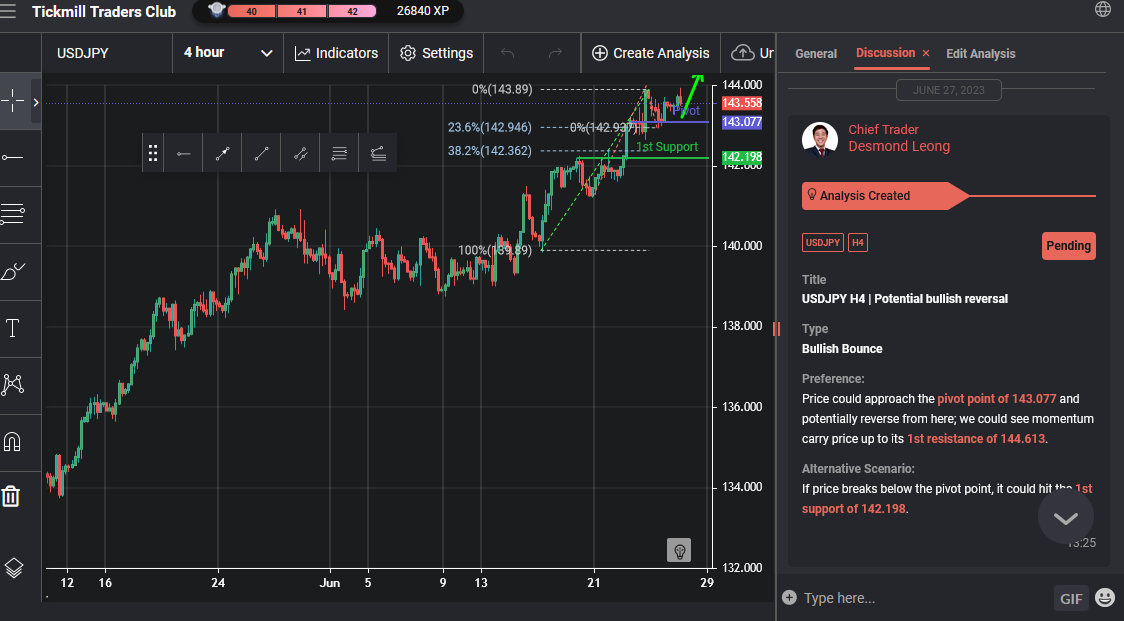1124x621 pixels.
Task: Click the scroll-down chevron in discussion
Action: click(x=1065, y=518)
